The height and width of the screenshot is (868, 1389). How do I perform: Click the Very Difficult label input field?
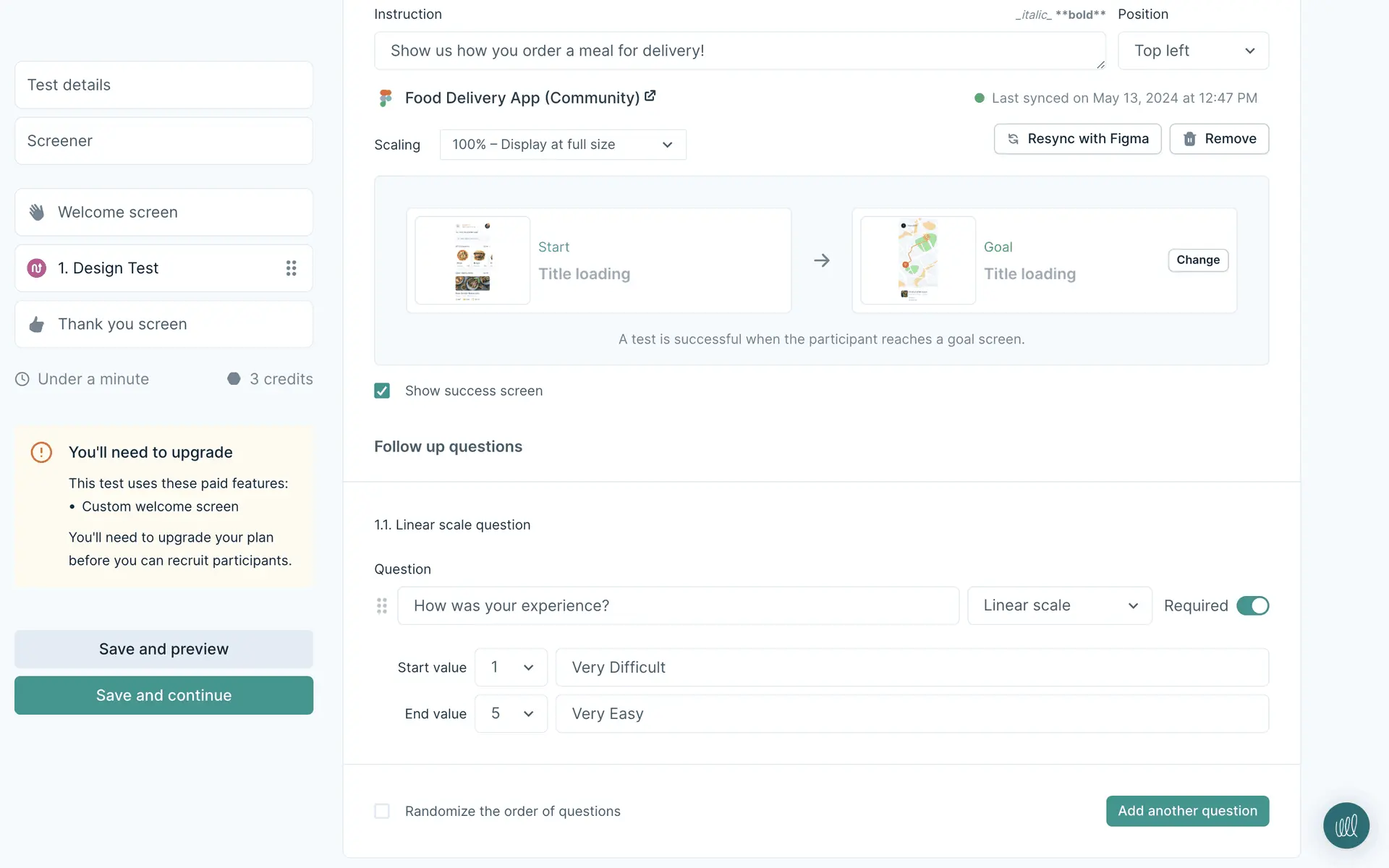point(912,668)
